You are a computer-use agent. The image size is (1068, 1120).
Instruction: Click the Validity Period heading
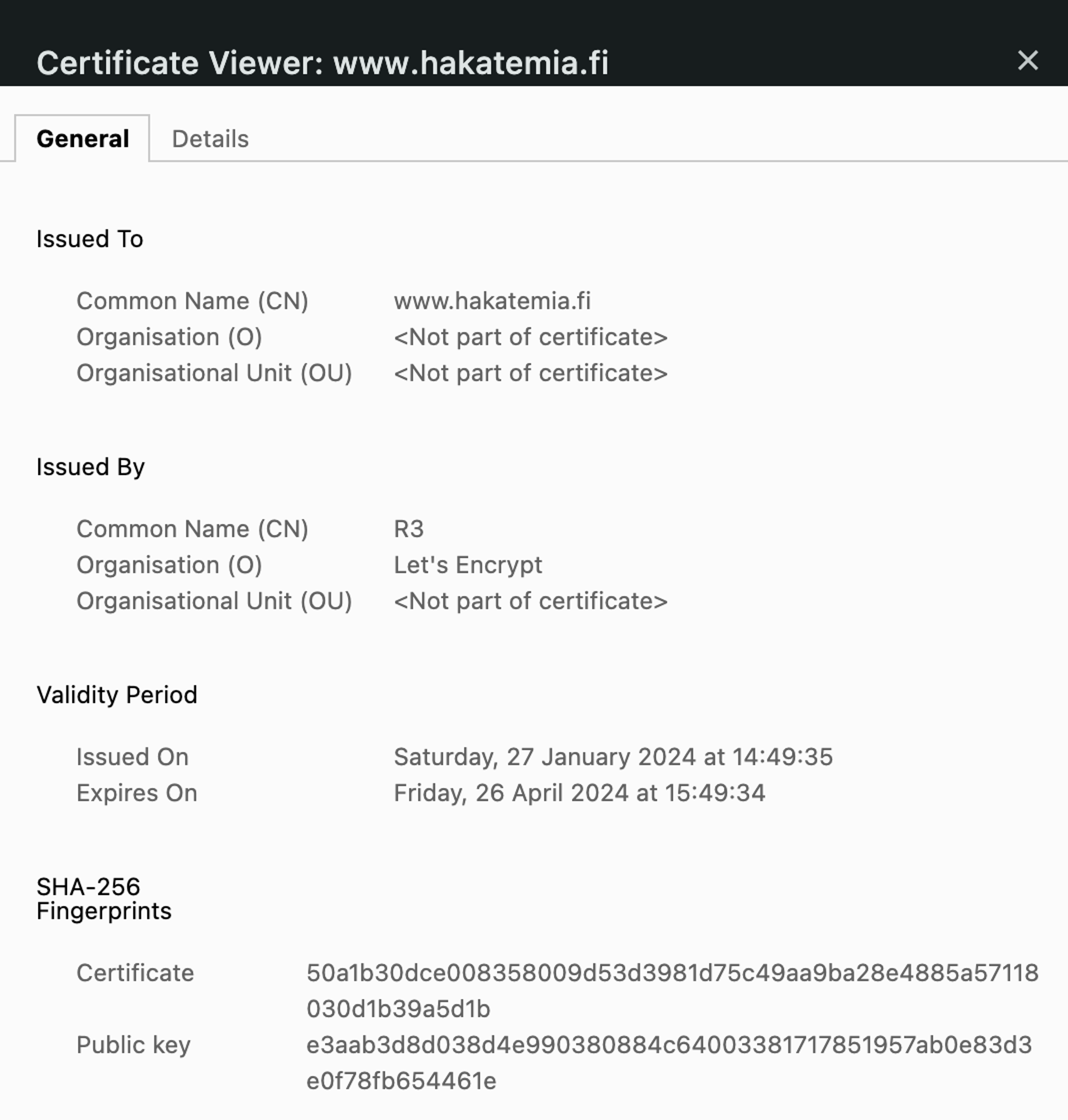click(117, 695)
